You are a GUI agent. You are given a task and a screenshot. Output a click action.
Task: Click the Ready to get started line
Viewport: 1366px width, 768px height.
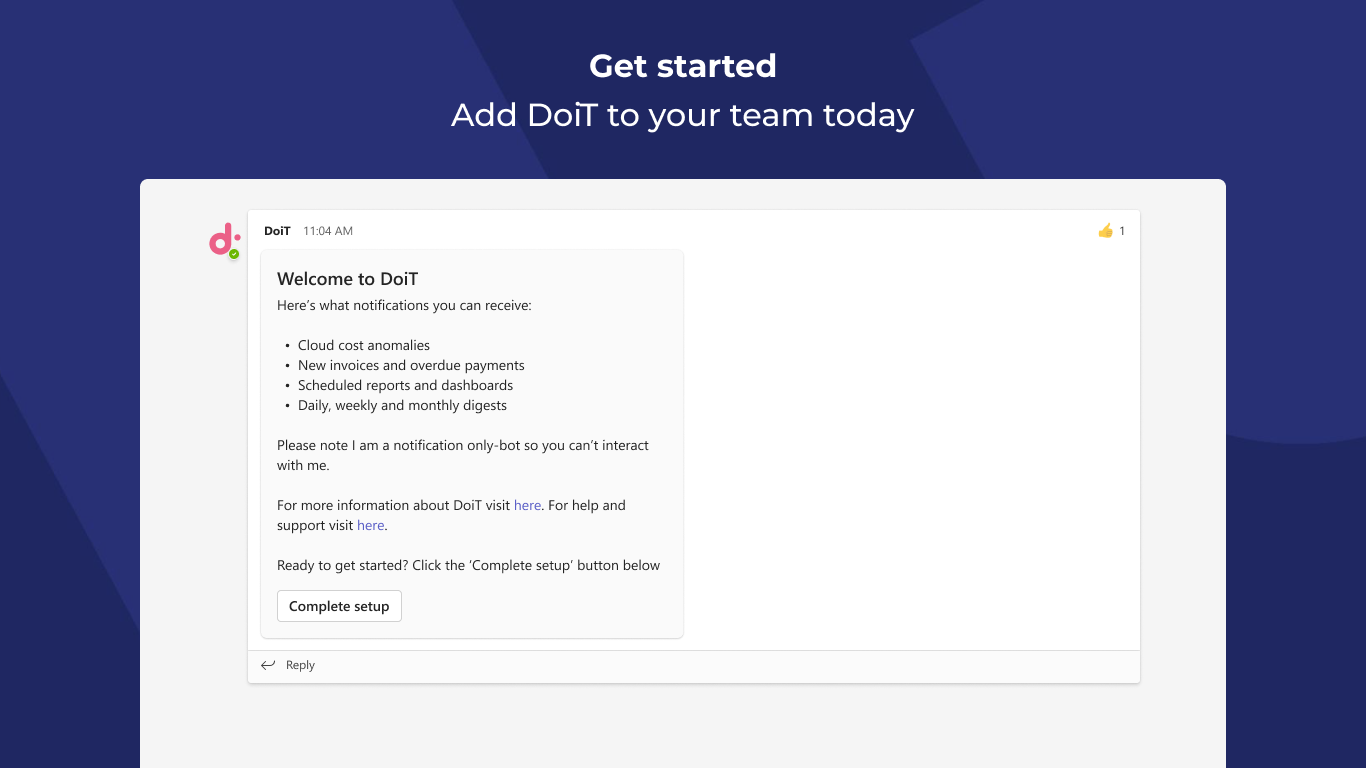tap(468, 566)
